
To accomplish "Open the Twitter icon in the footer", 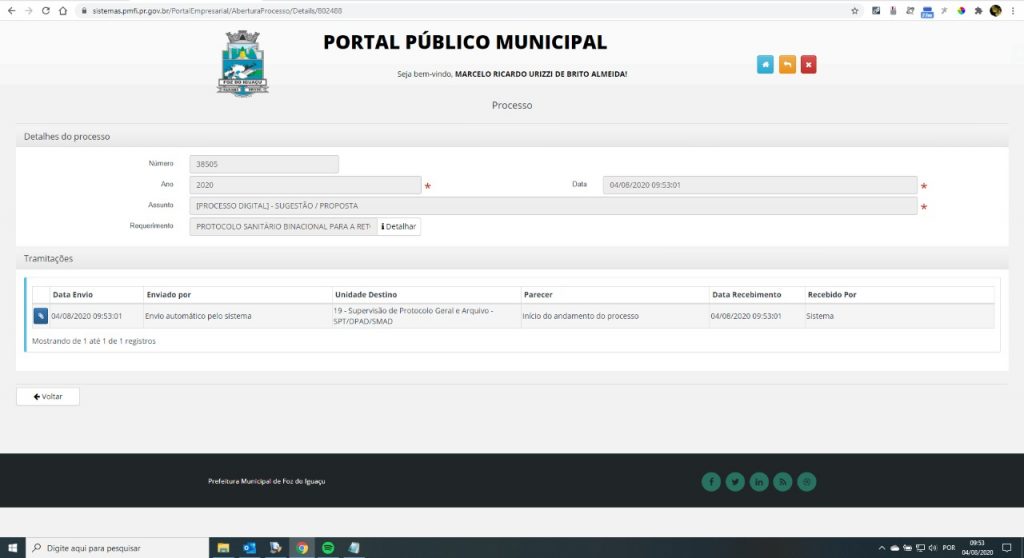I will pos(735,482).
